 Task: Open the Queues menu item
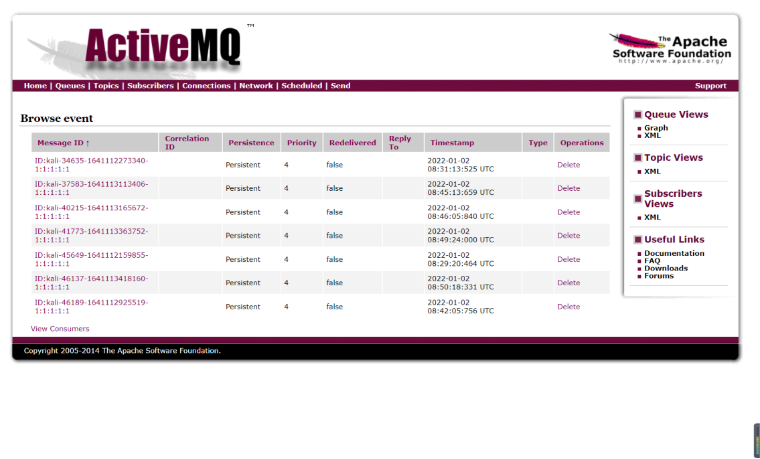tap(70, 86)
